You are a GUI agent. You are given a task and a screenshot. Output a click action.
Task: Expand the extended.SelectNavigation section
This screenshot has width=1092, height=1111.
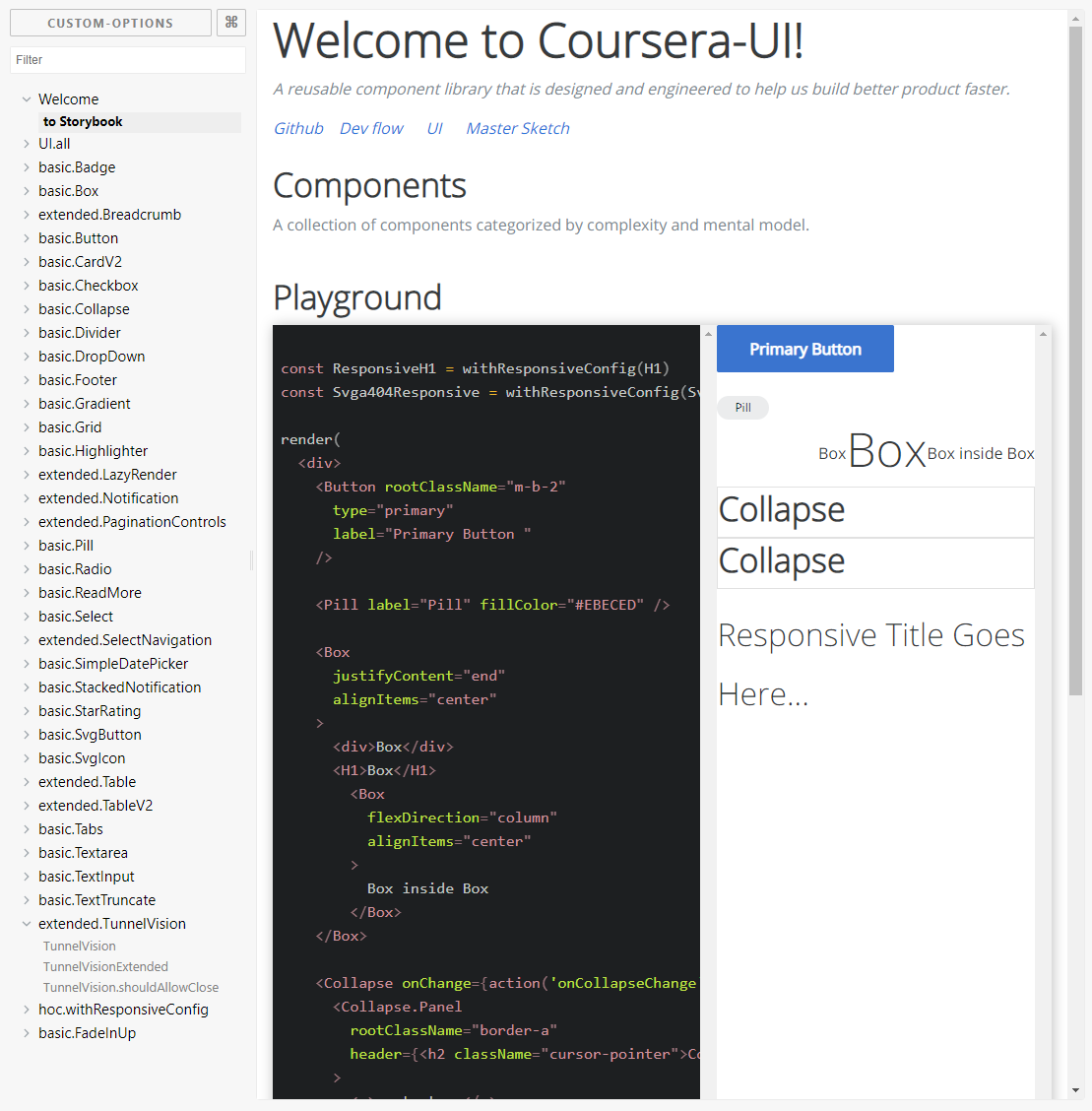pos(125,640)
